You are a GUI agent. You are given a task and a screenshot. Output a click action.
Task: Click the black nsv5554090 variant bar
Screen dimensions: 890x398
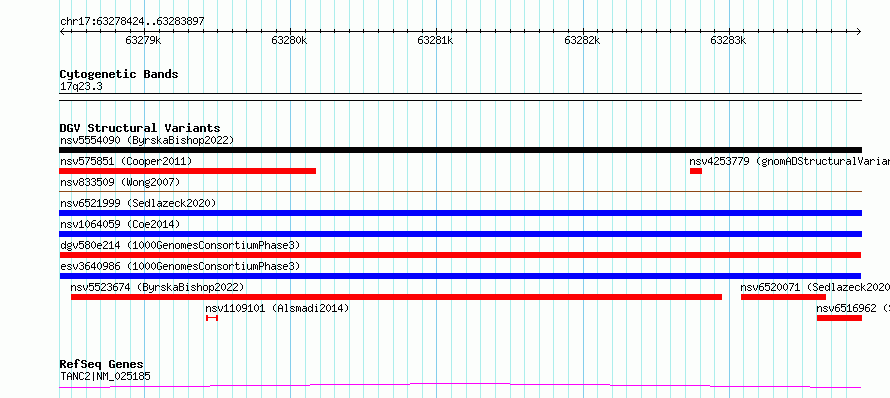[460, 150]
